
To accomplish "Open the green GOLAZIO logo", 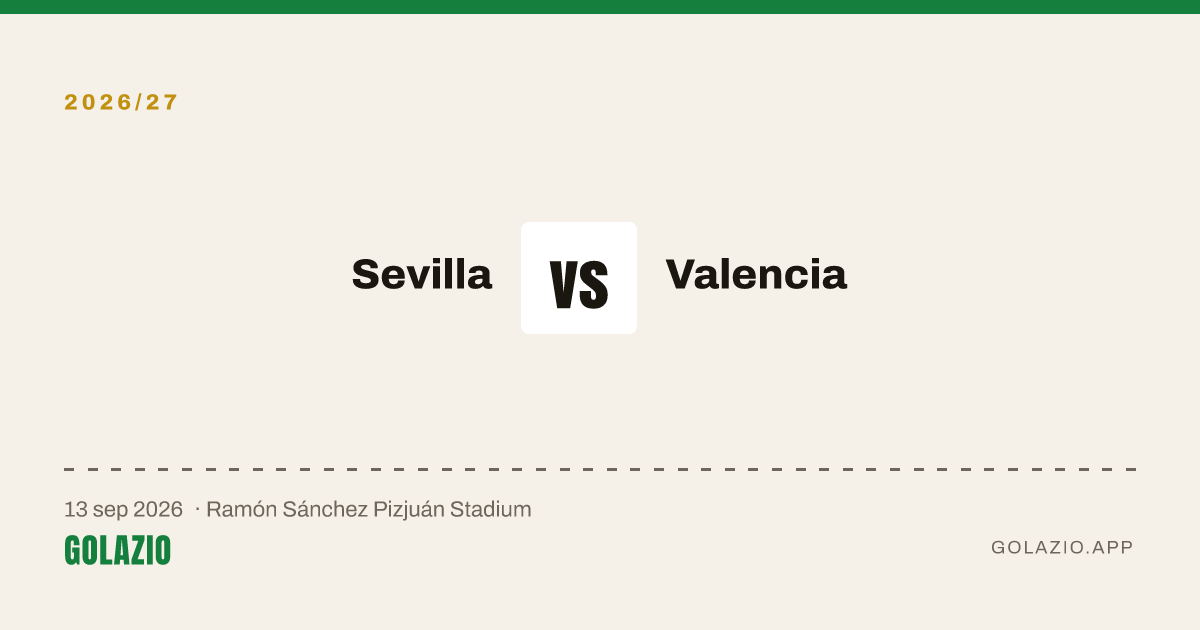I will (118, 550).
